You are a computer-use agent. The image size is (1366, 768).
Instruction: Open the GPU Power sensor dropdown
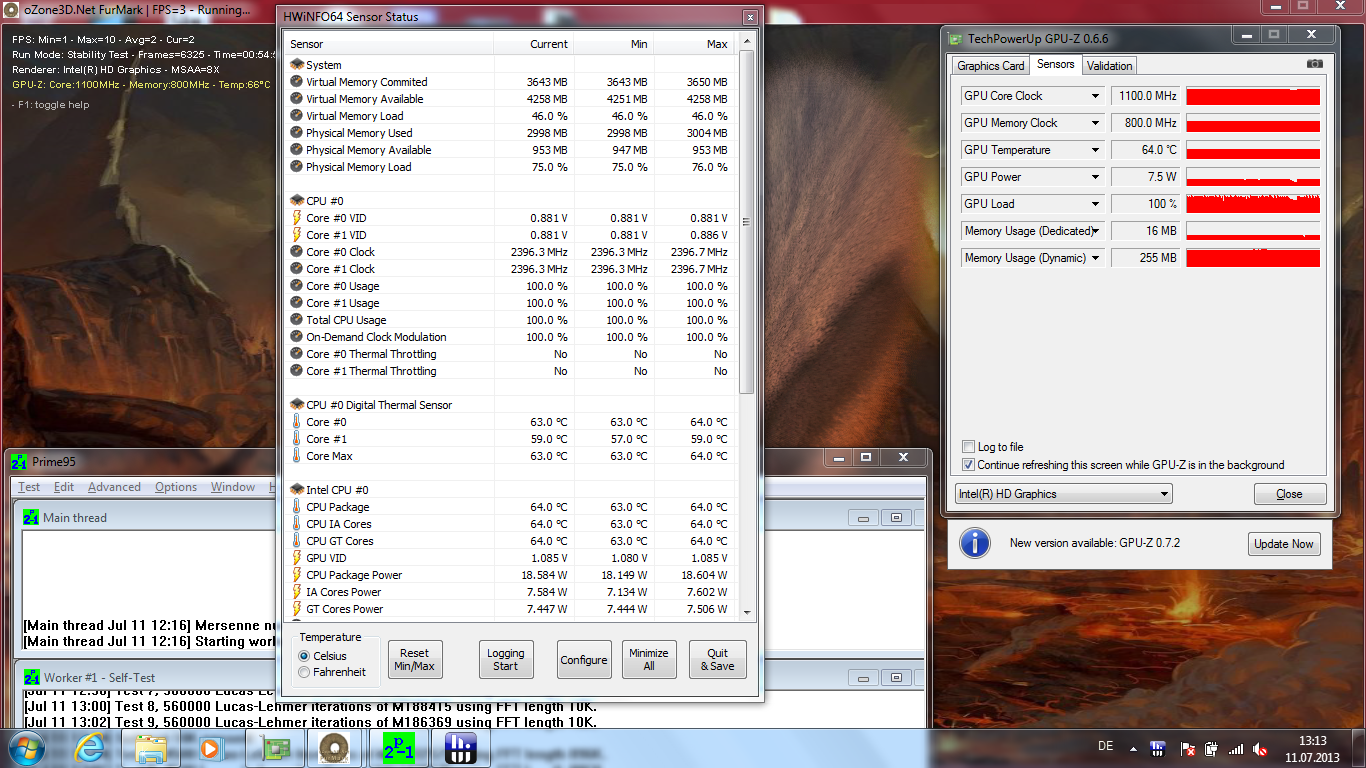tap(1095, 177)
